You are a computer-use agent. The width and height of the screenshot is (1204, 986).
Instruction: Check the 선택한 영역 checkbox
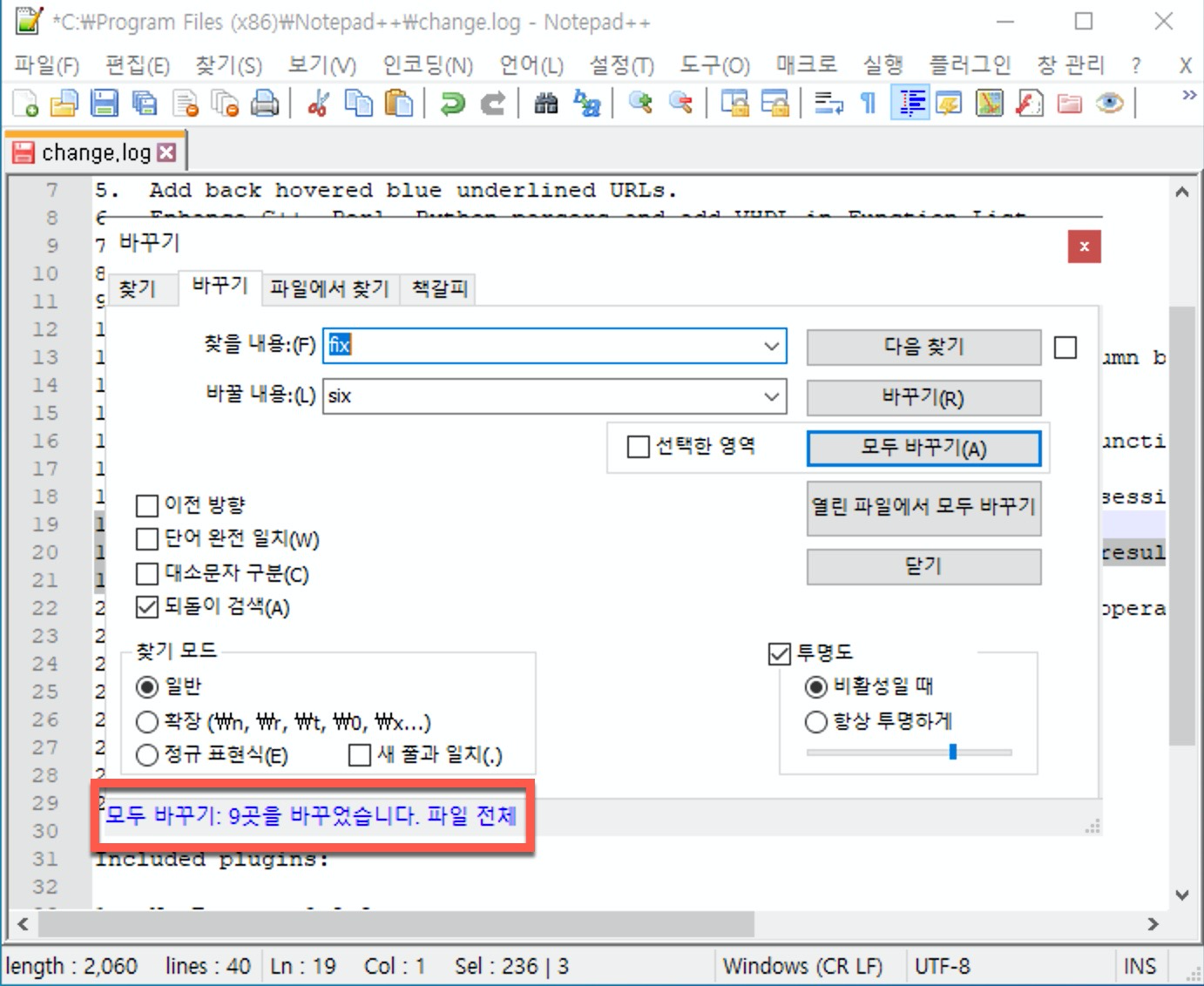point(639,447)
